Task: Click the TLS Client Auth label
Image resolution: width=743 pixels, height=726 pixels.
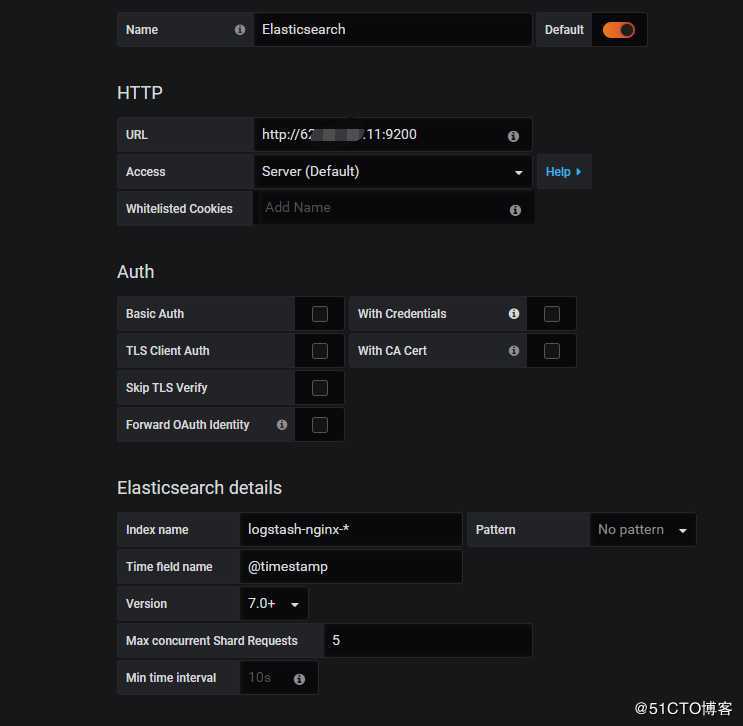Action: tap(168, 351)
